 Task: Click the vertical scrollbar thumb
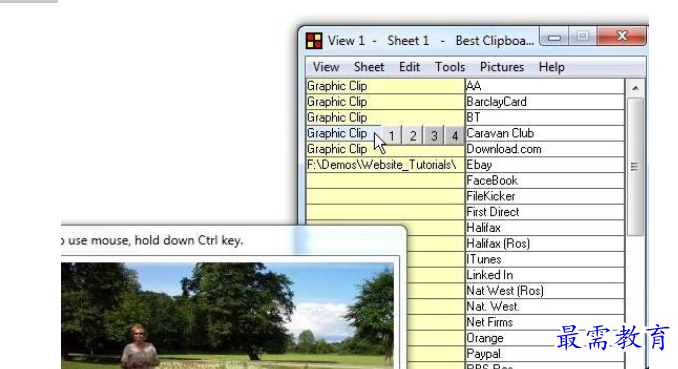click(635, 167)
